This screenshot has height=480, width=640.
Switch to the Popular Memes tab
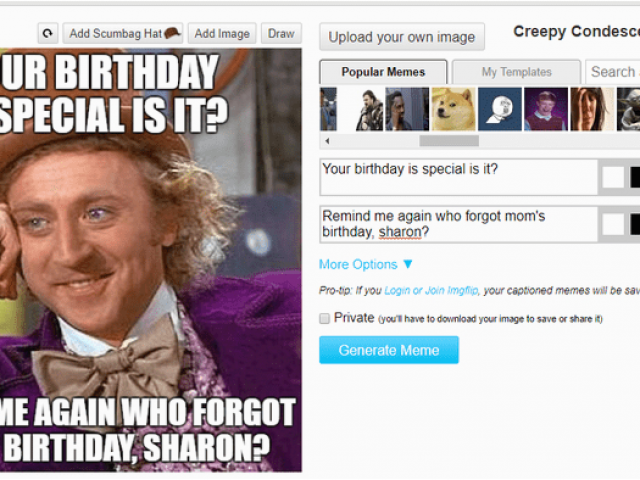(x=383, y=72)
